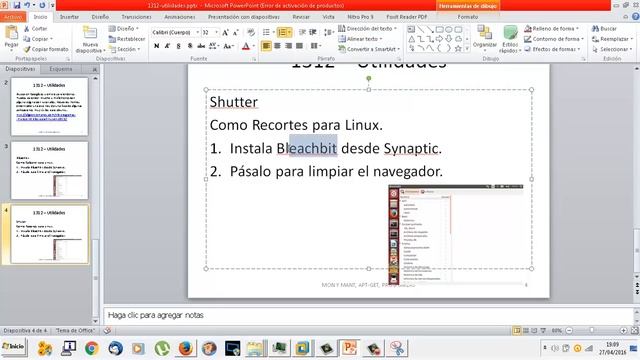Open font color A dropdown arrow
Viewport: 640px width, 360px height.
click(253, 46)
